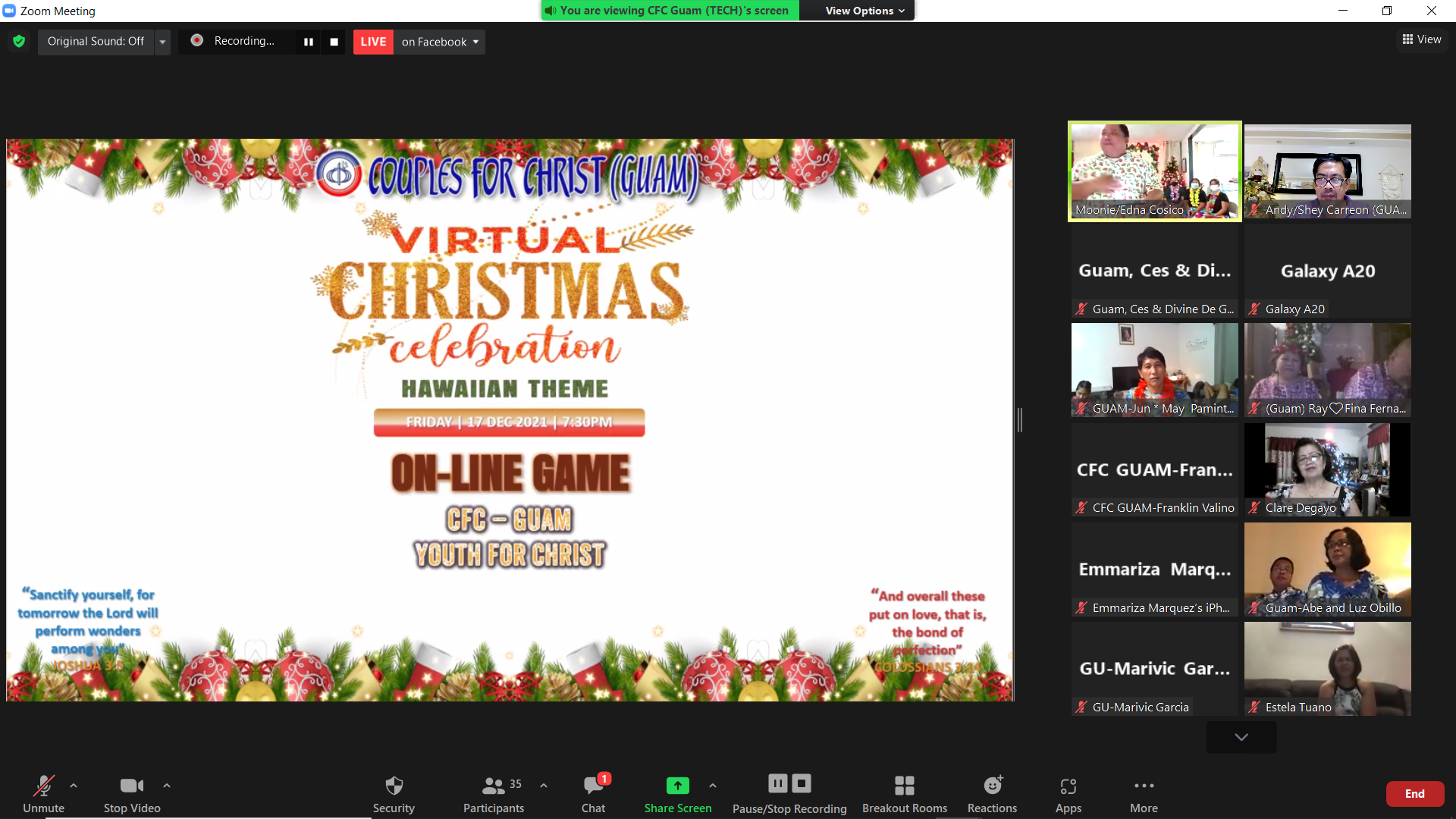1456x819 pixels.
Task: Unmute the microphone
Action: pos(43,793)
